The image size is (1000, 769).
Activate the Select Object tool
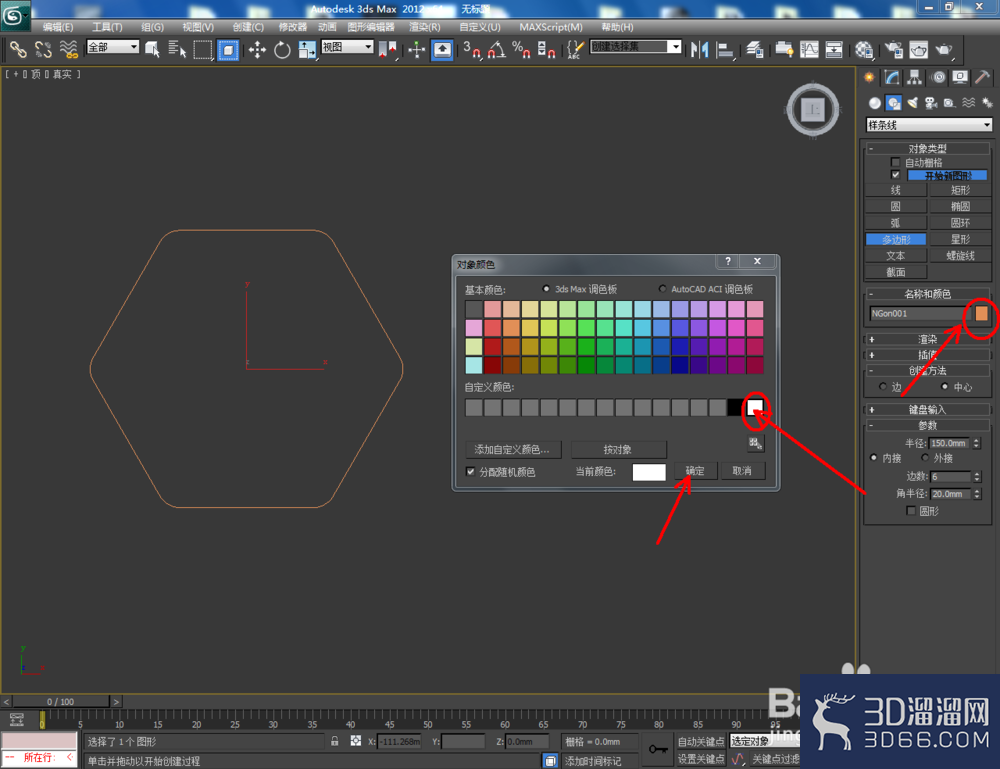click(152, 49)
